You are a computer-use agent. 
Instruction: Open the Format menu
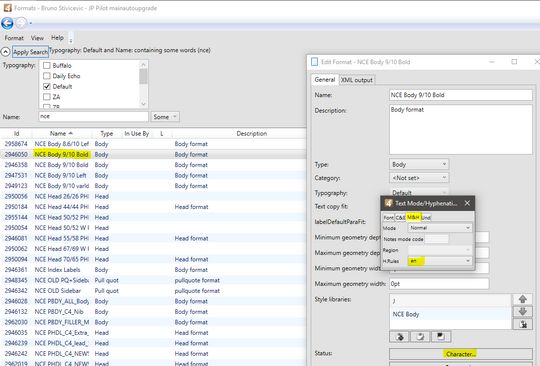click(14, 38)
